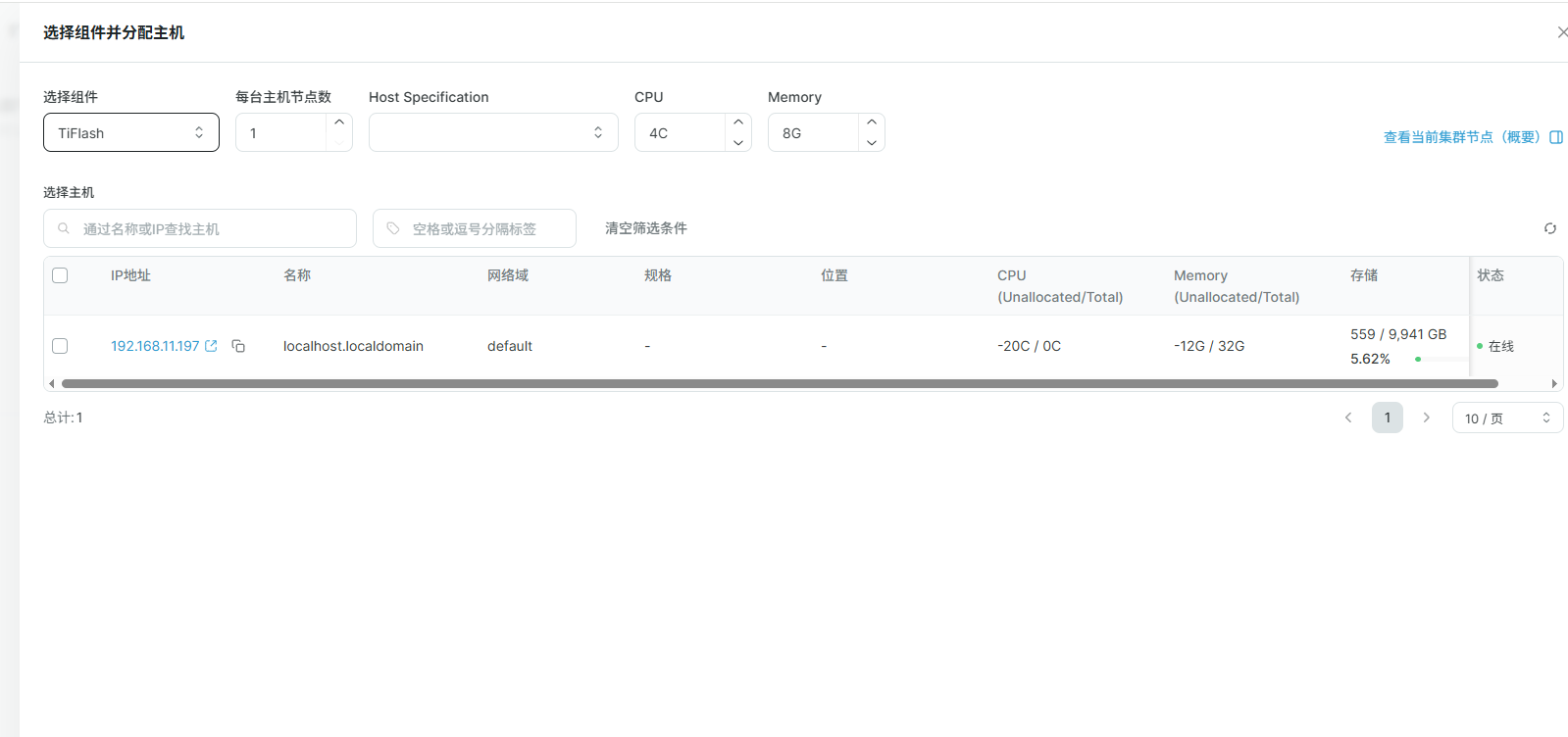Check the localhost.localdomain host row checkbox
This screenshot has height=737, width=1568.
point(60,346)
